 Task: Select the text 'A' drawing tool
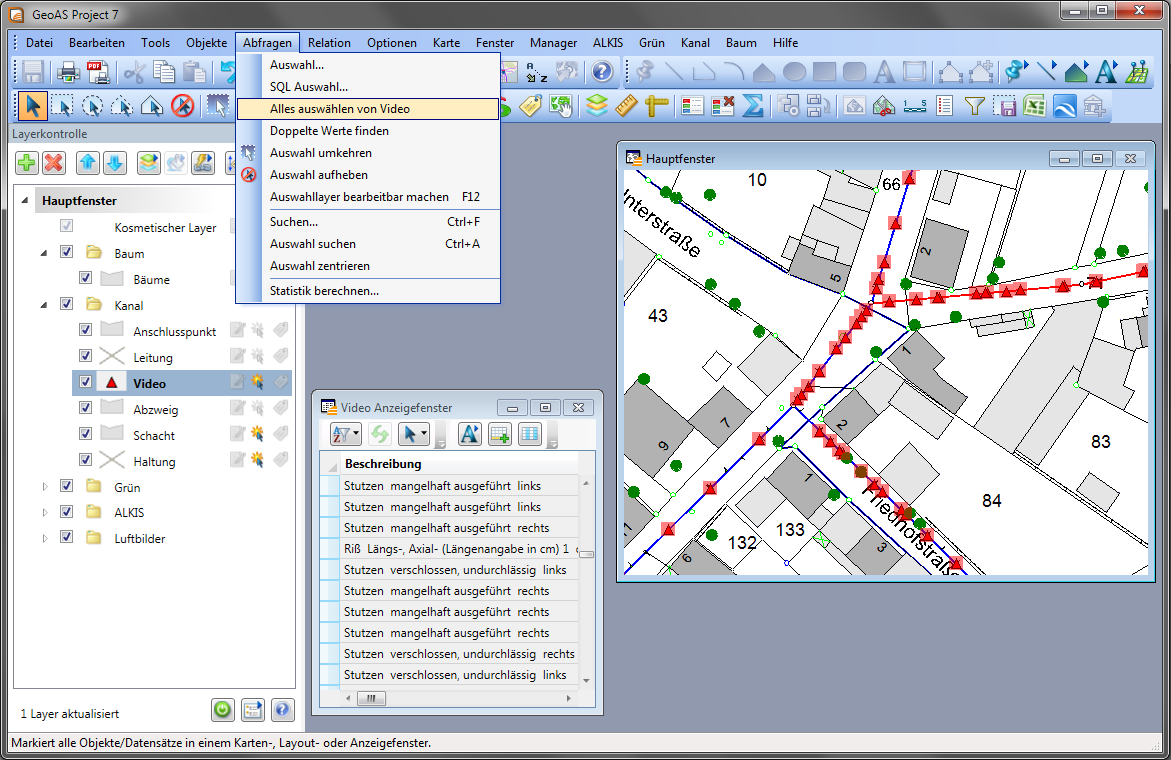pyautogui.click(x=884, y=72)
